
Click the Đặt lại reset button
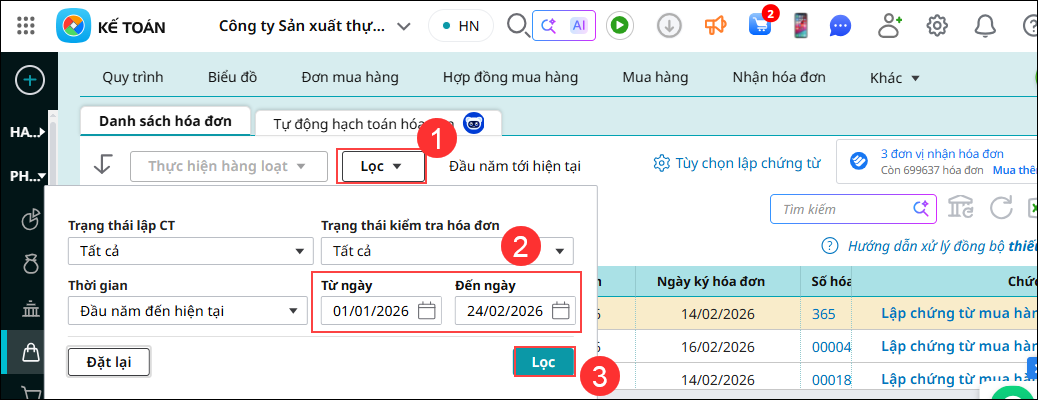(x=108, y=361)
